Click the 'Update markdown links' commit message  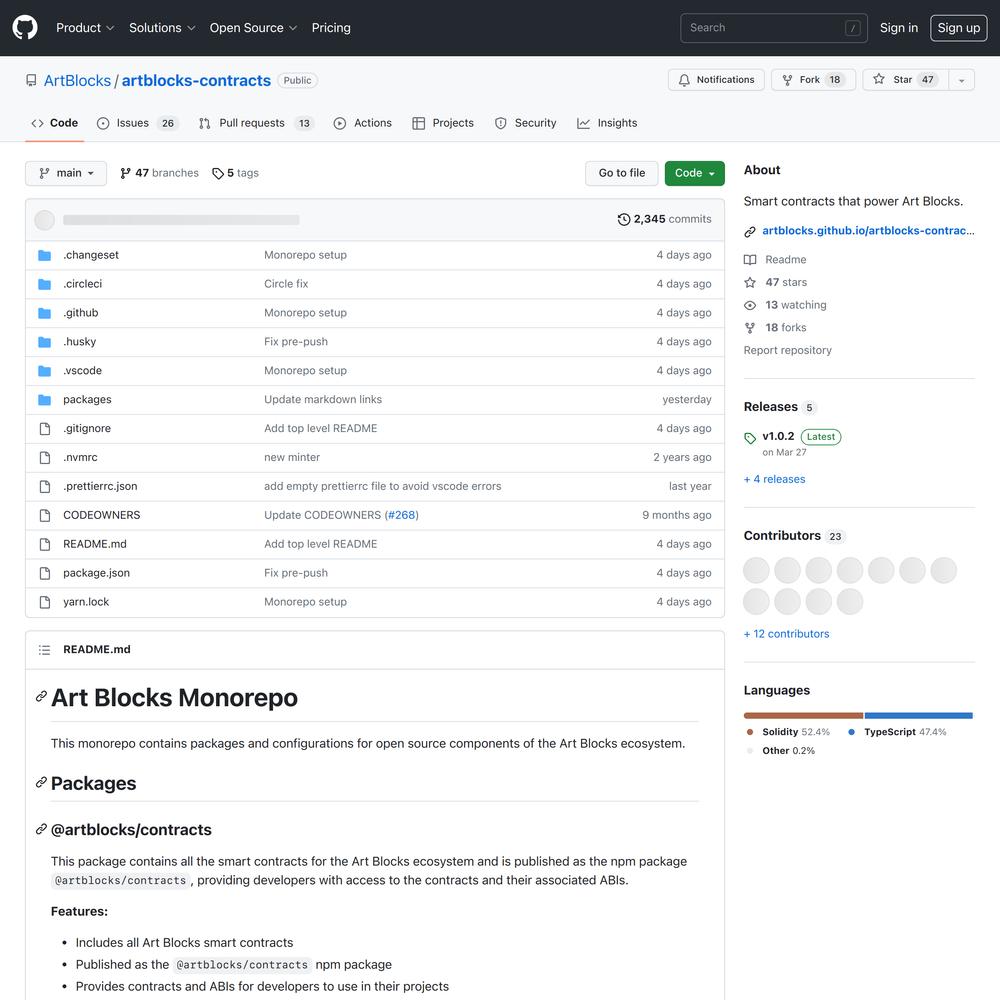coord(323,399)
